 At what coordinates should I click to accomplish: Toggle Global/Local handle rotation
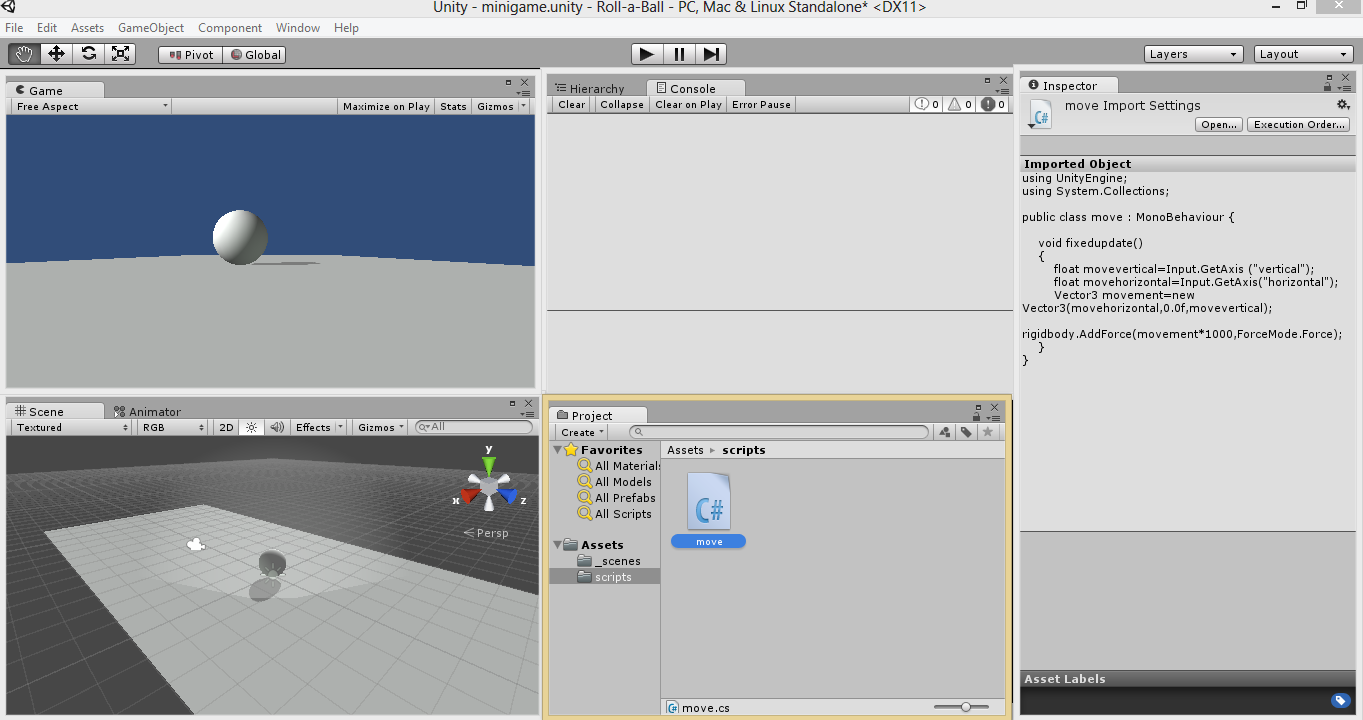coord(254,55)
